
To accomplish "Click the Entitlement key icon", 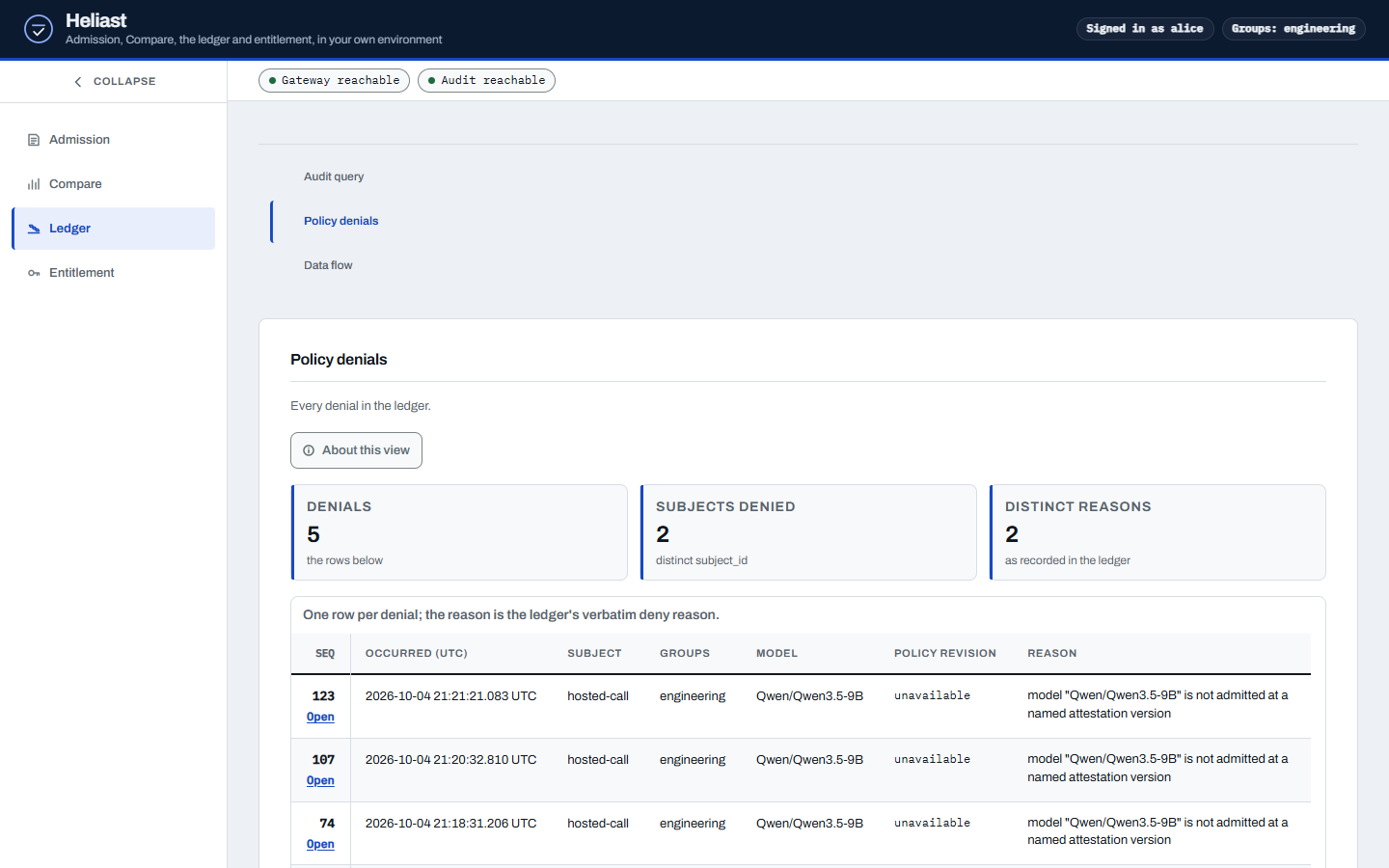I will (34, 273).
